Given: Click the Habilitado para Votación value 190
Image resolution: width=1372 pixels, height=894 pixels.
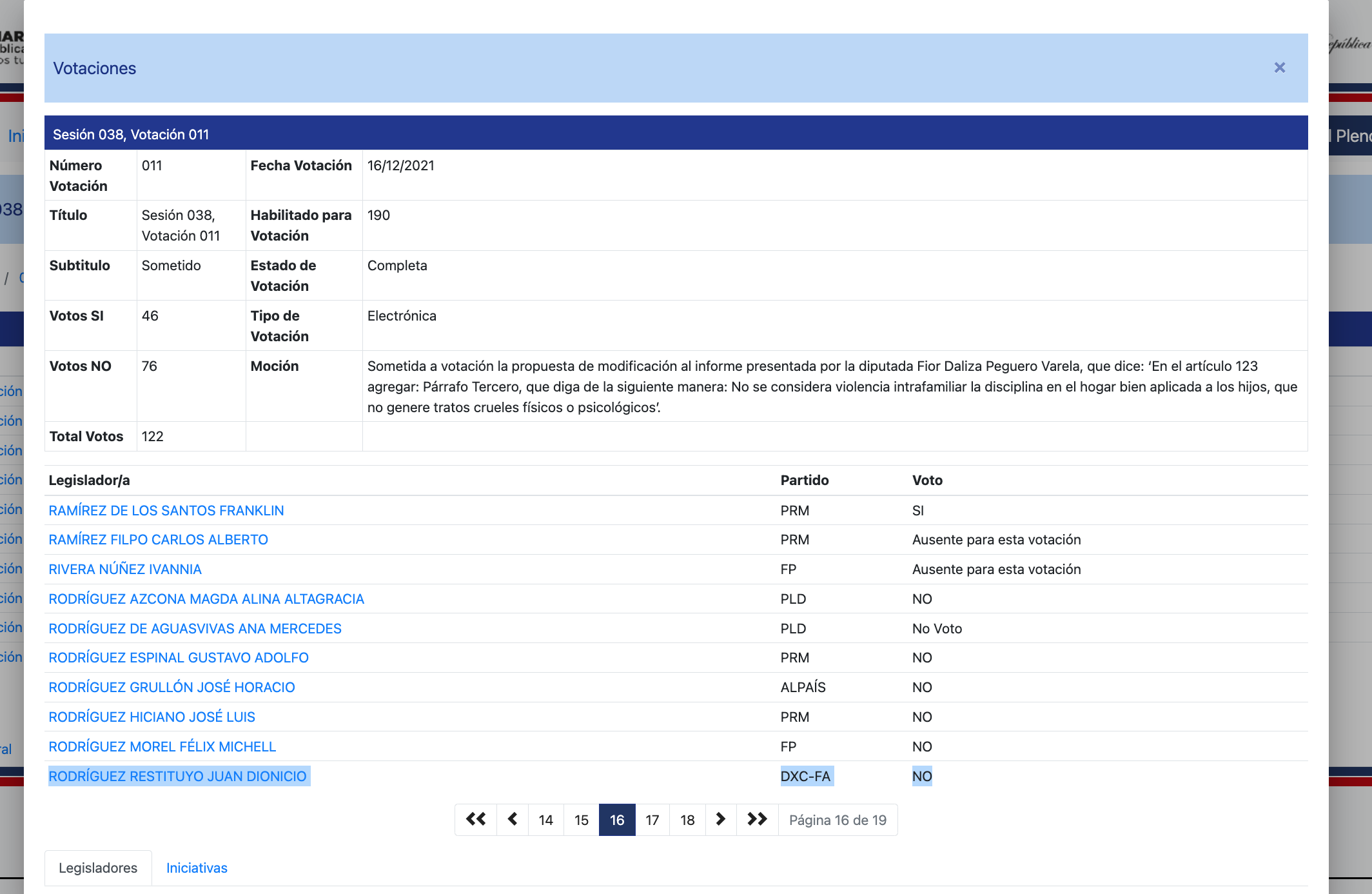Looking at the screenshot, I should [378, 215].
